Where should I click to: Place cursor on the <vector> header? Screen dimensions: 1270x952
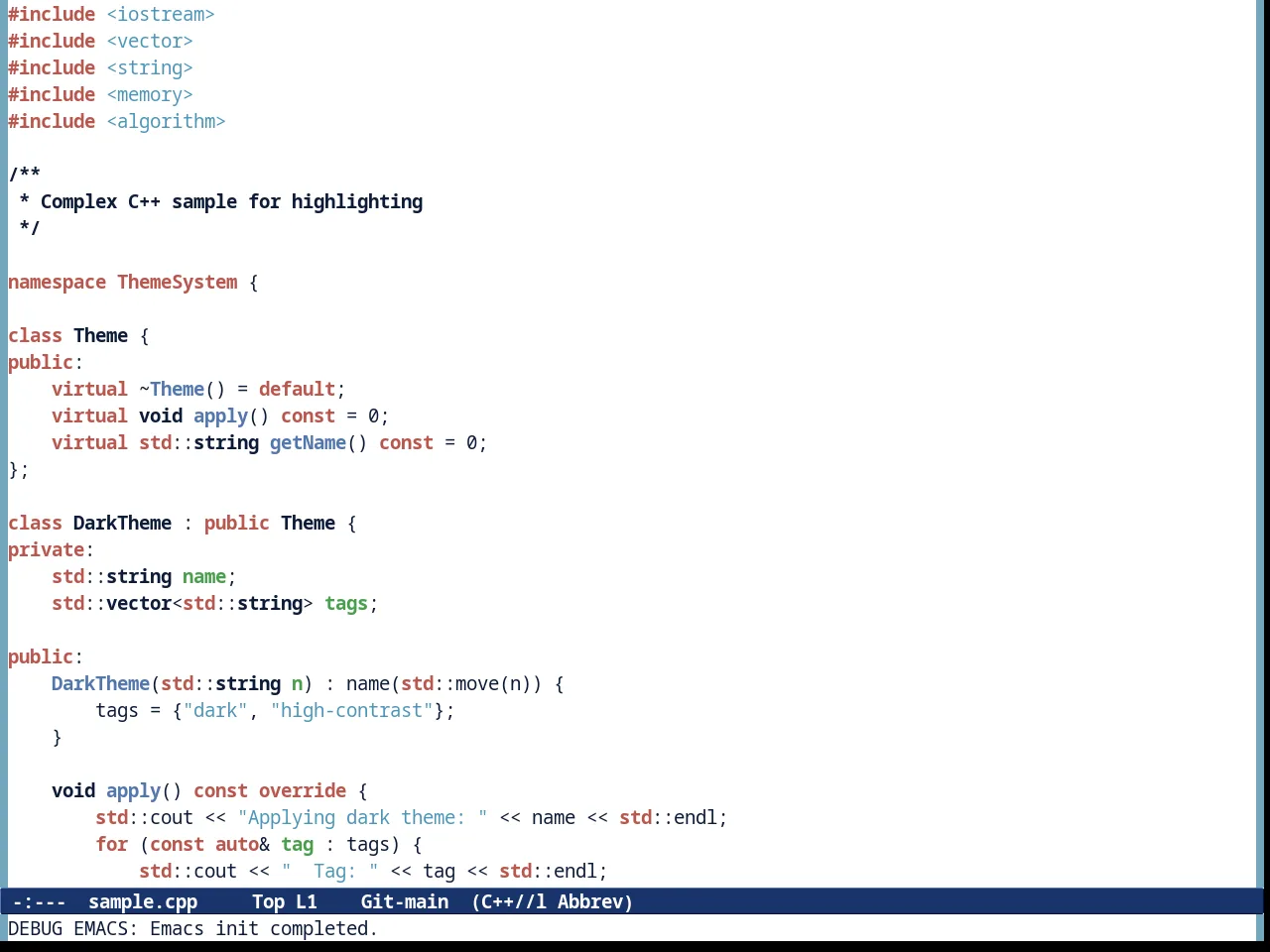(x=150, y=41)
